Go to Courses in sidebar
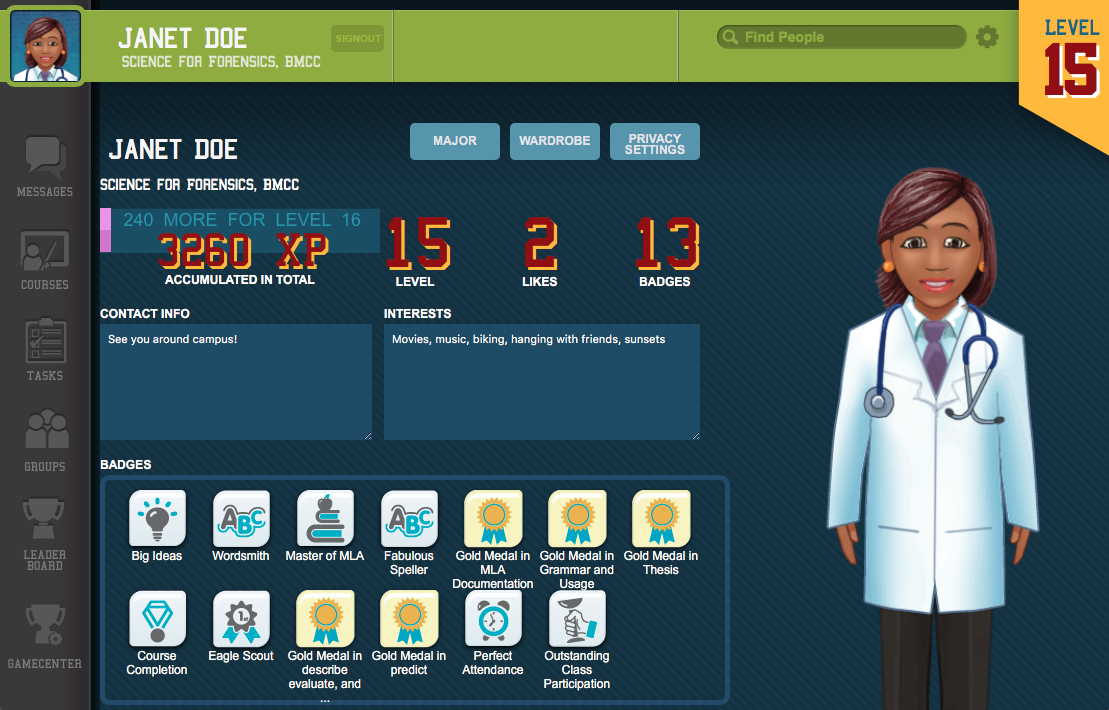 (45, 254)
